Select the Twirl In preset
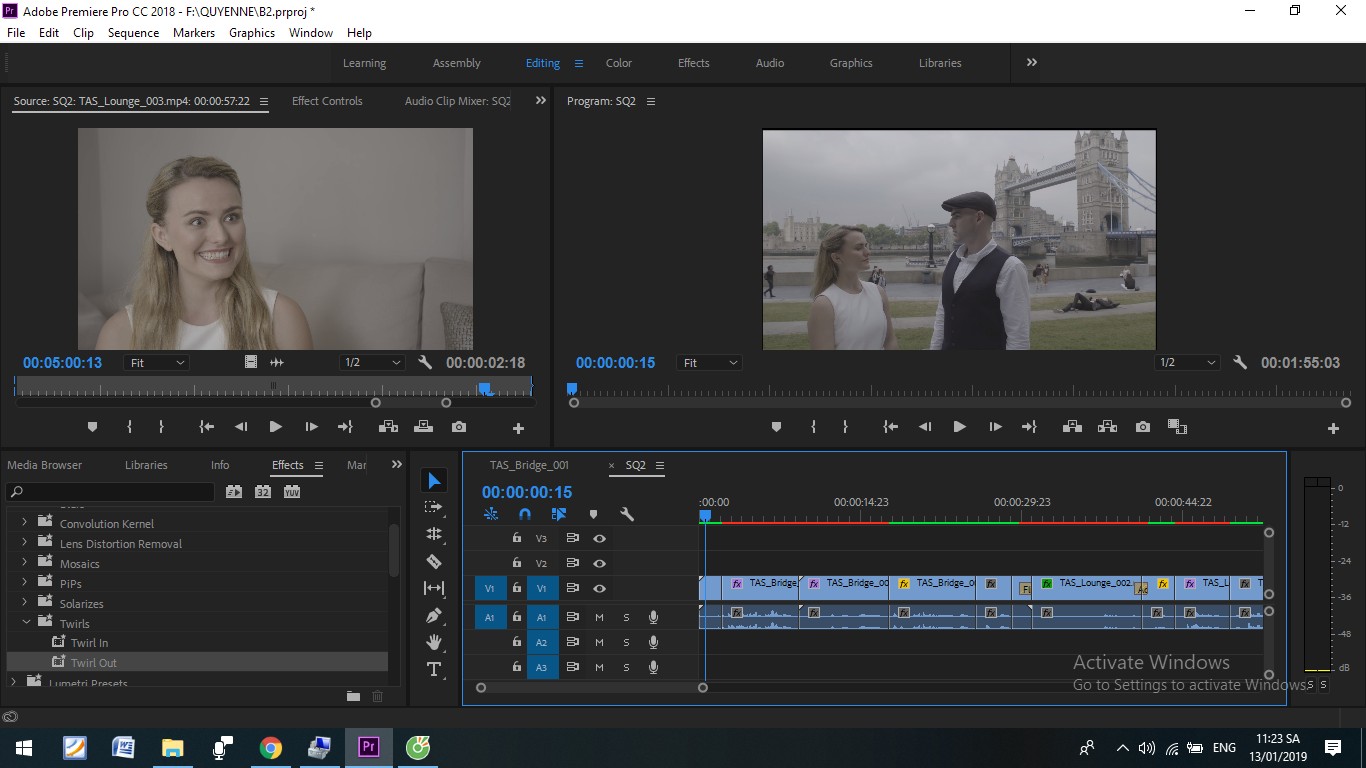Image resolution: width=1366 pixels, height=768 pixels. coord(89,643)
